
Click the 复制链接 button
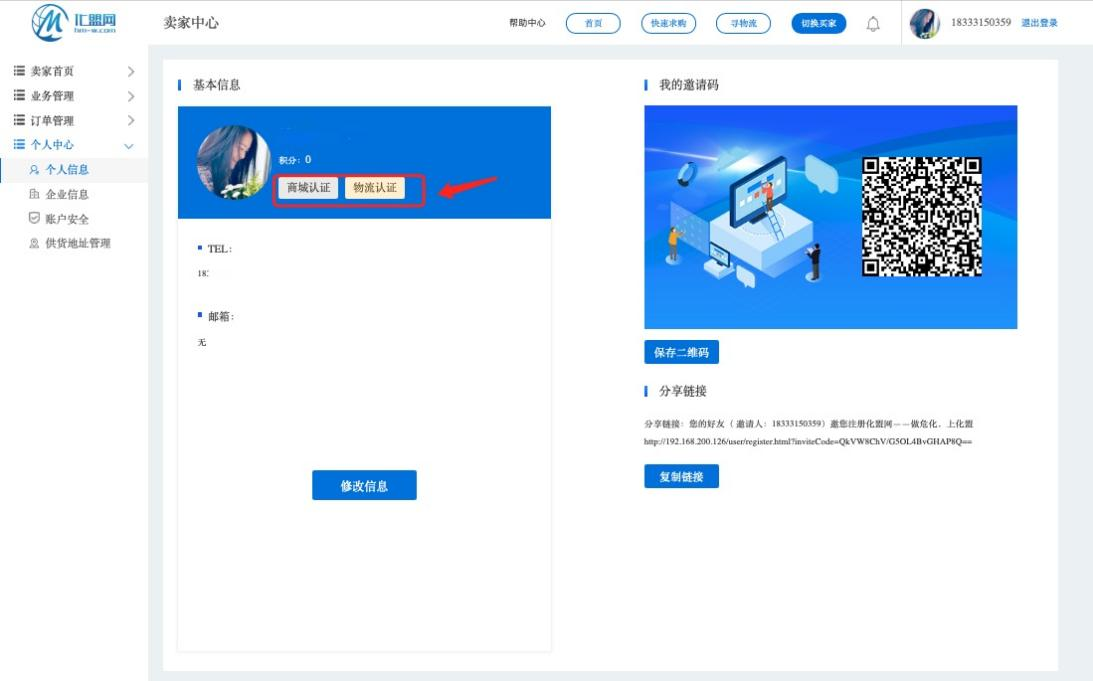[x=681, y=476]
